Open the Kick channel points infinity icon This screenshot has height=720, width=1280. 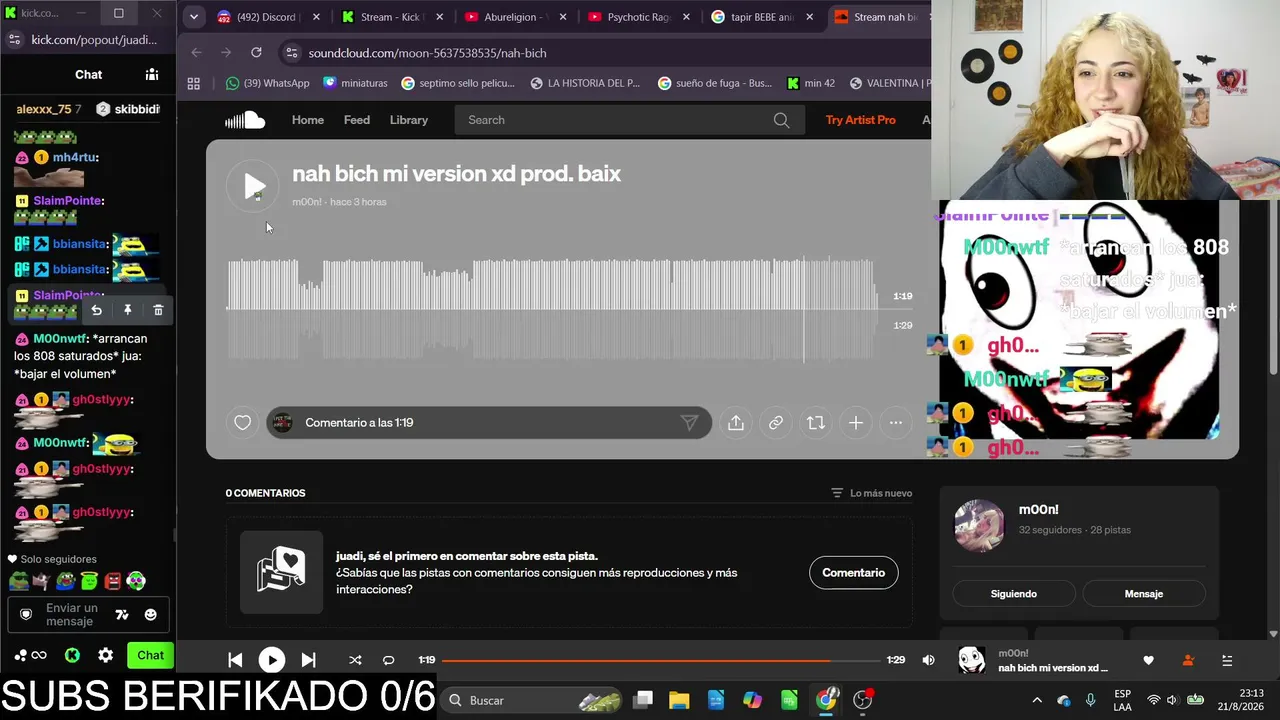pos(39,656)
